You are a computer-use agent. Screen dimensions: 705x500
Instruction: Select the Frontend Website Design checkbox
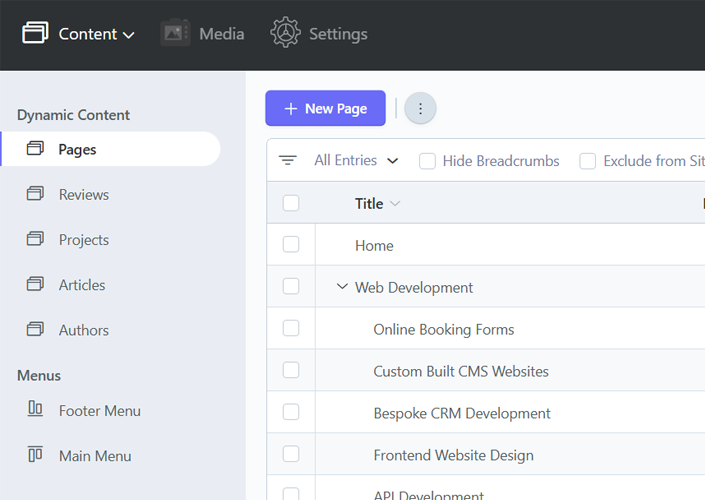pyautogui.click(x=291, y=454)
